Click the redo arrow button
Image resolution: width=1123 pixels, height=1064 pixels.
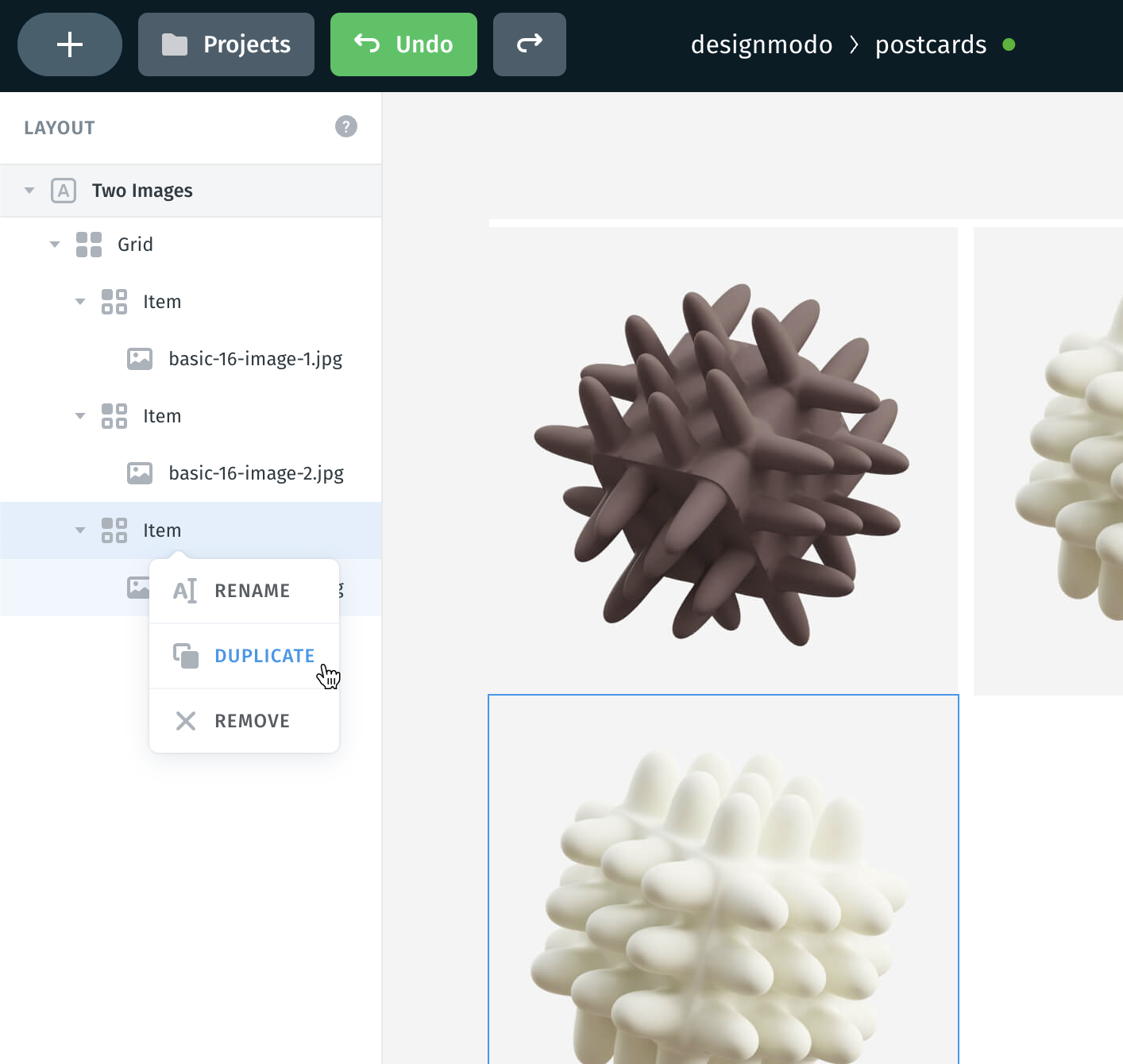tap(530, 44)
